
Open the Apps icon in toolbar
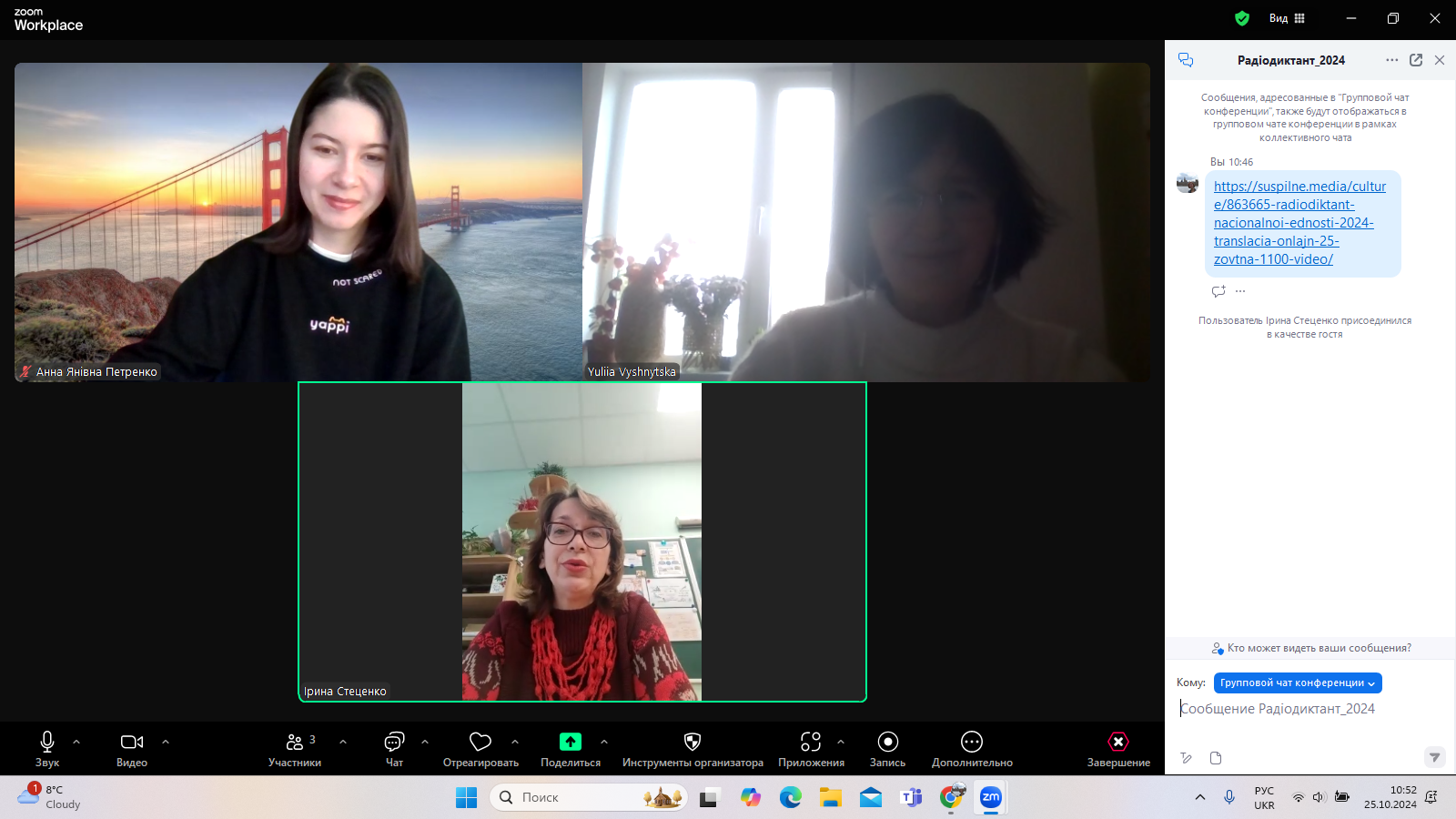pyautogui.click(x=811, y=743)
